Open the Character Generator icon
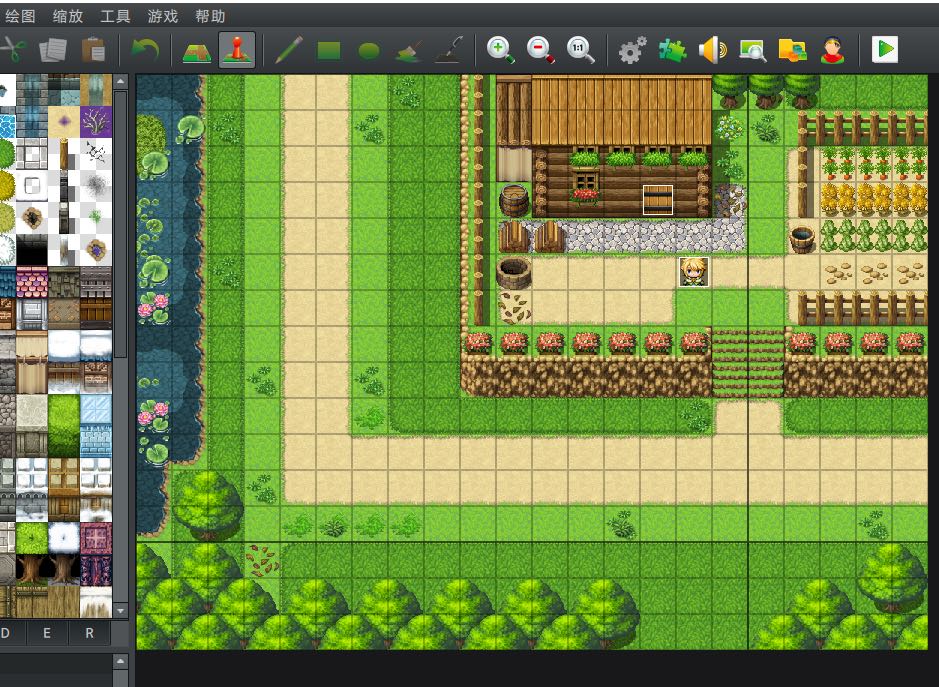Screen dimensions: 939x687 tap(833, 50)
